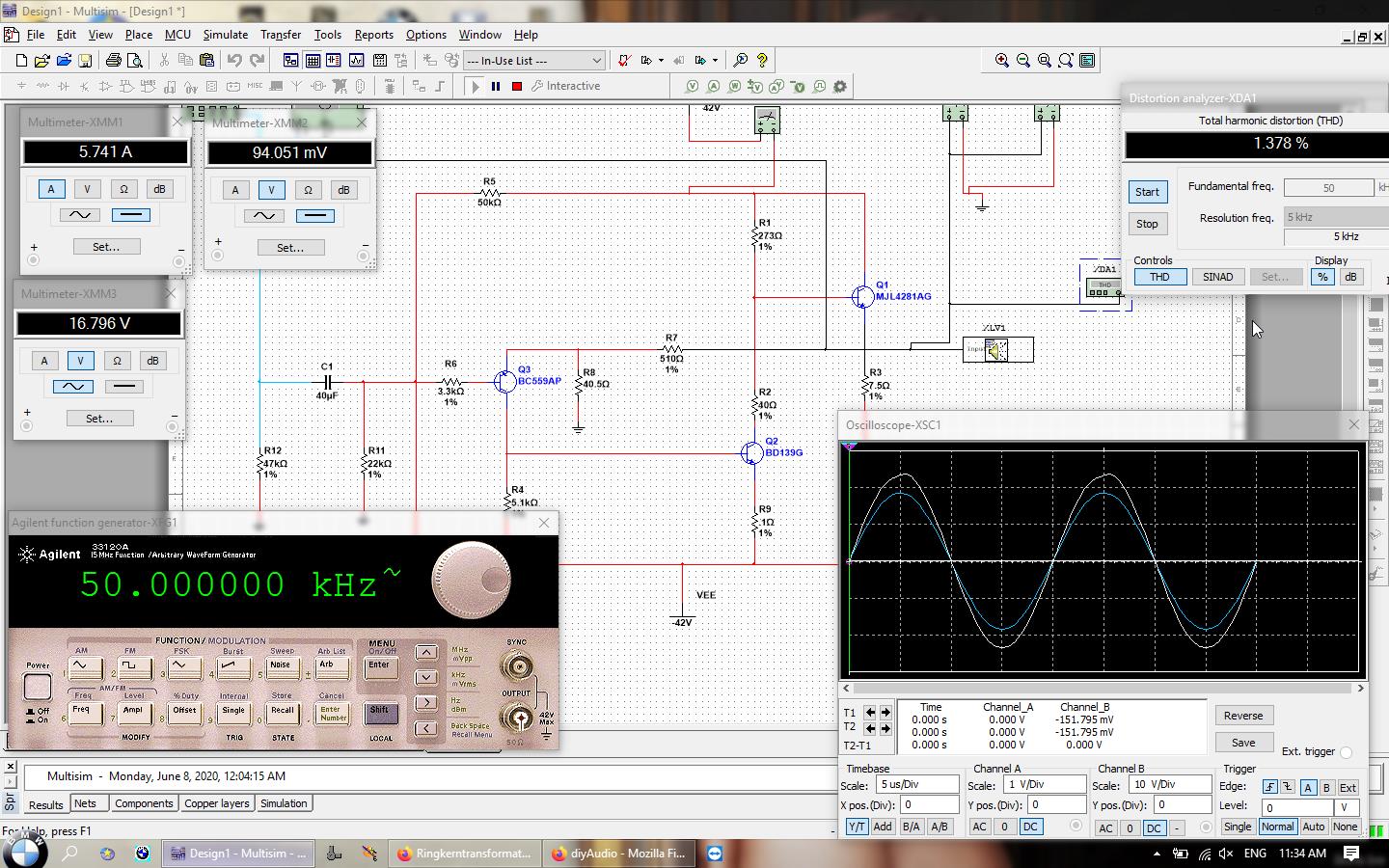Viewport: 1389px width, 868px height.
Task: Select ohmmeter mode on Multimeter-XMM2
Action: coord(308,190)
